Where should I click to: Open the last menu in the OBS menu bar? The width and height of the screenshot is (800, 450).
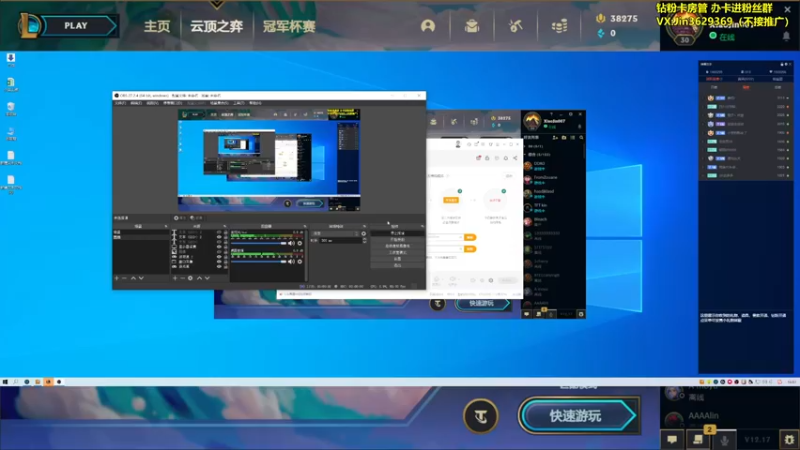[255, 103]
